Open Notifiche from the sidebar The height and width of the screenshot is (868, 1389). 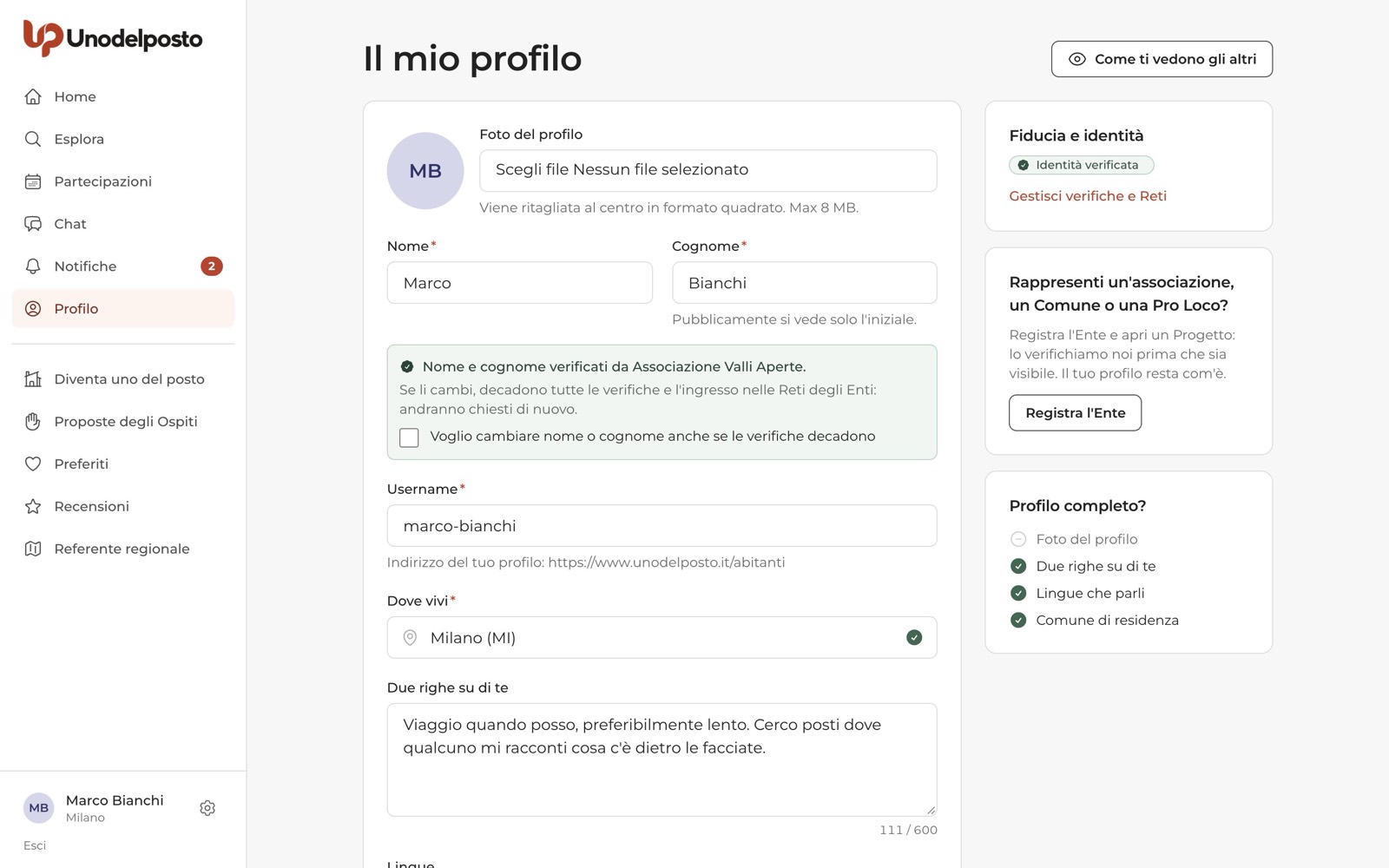click(x=123, y=266)
